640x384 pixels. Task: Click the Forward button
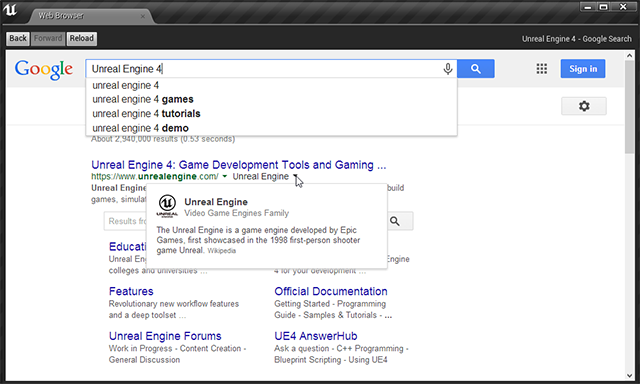click(x=48, y=38)
